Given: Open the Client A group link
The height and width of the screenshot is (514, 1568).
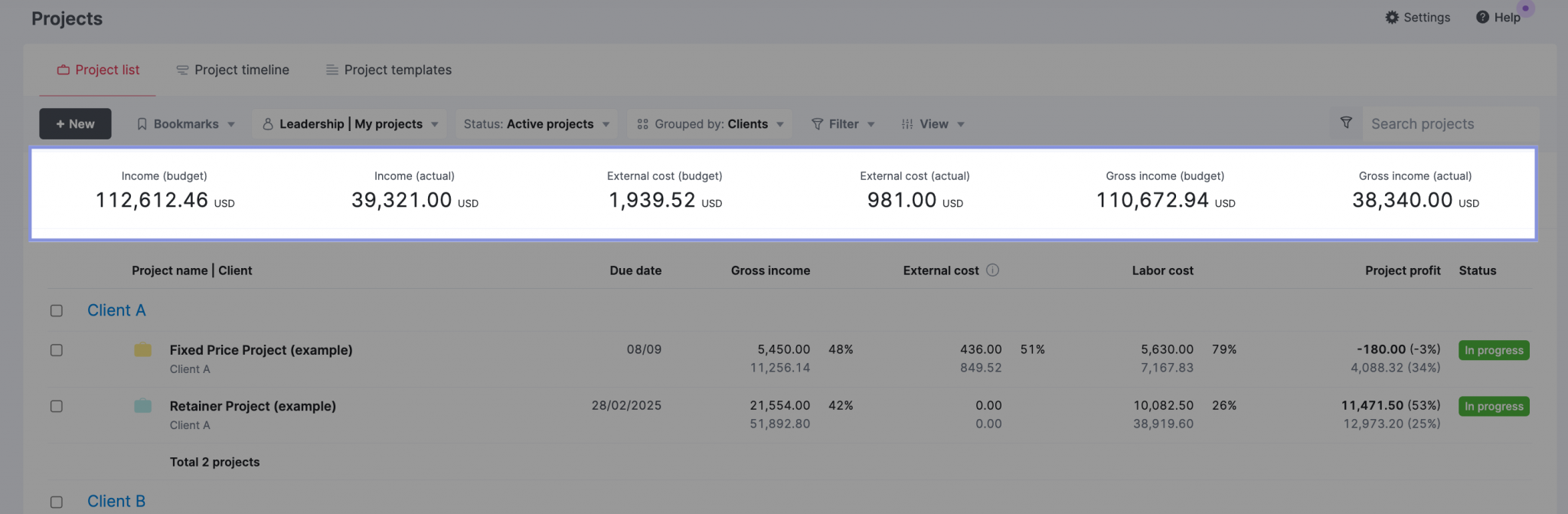Looking at the screenshot, I should tap(116, 310).
